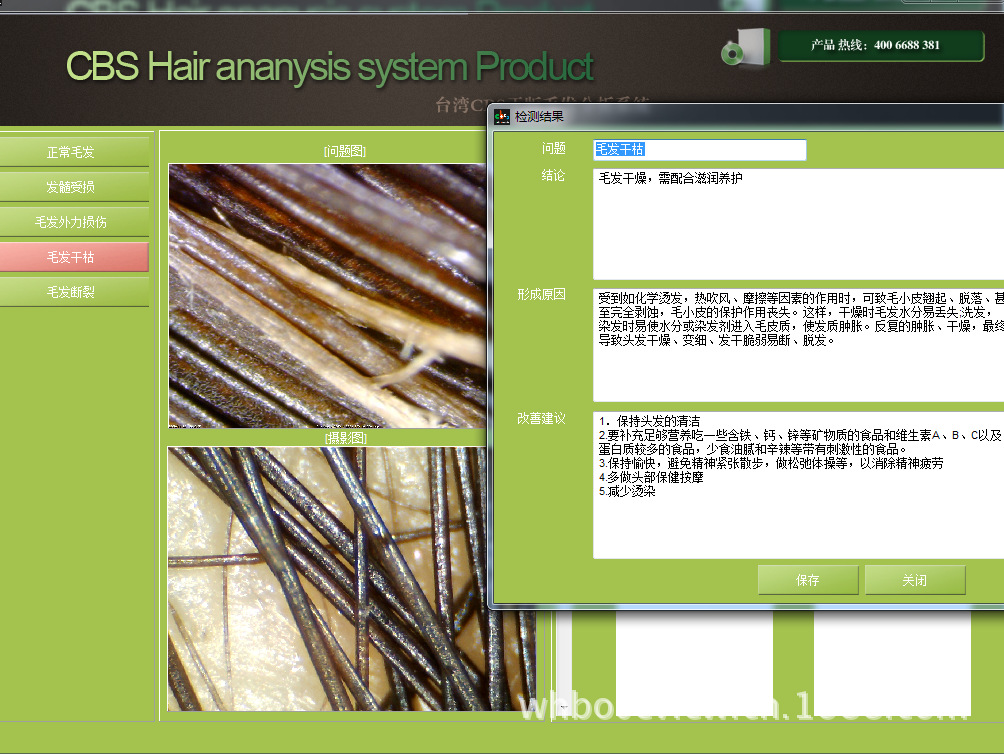1004x754 pixels.
Task: Open the 发髓受损 category
Action: pyautogui.click(x=73, y=187)
